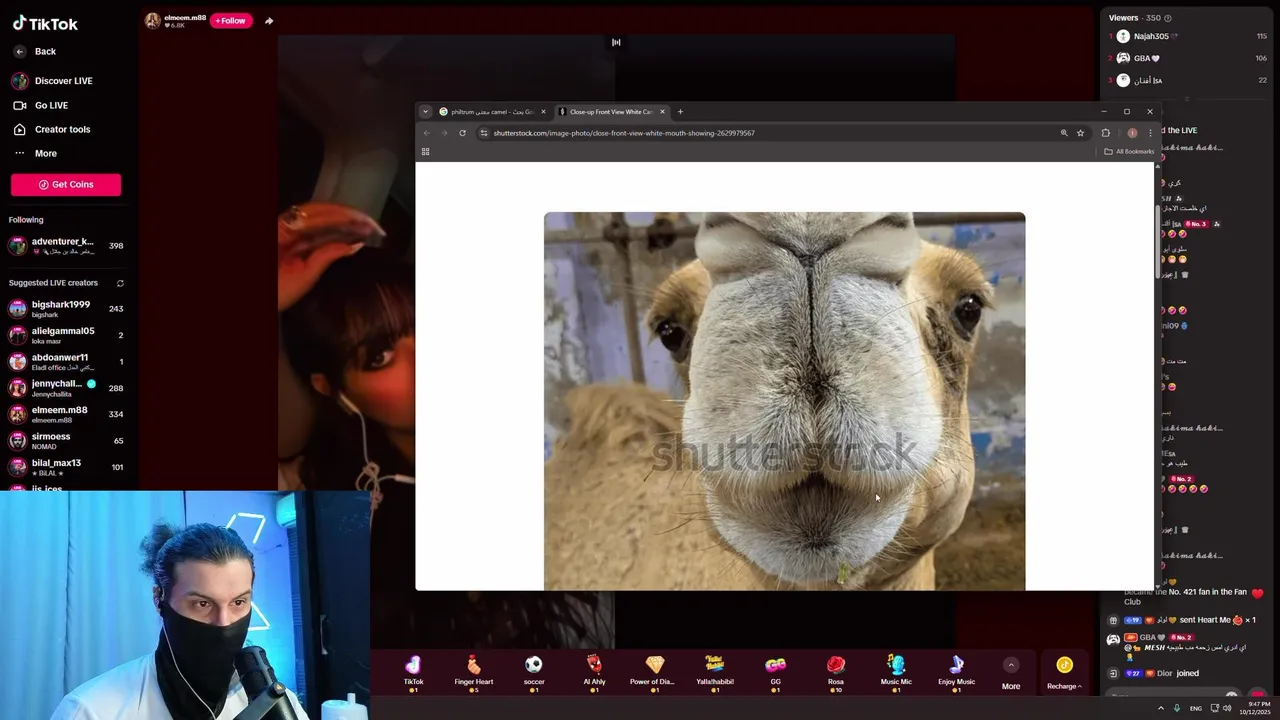The height and width of the screenshot is (720, 1280).
Task: Open the zoom magnifier icon in address bar
Action: [1064, 133]
